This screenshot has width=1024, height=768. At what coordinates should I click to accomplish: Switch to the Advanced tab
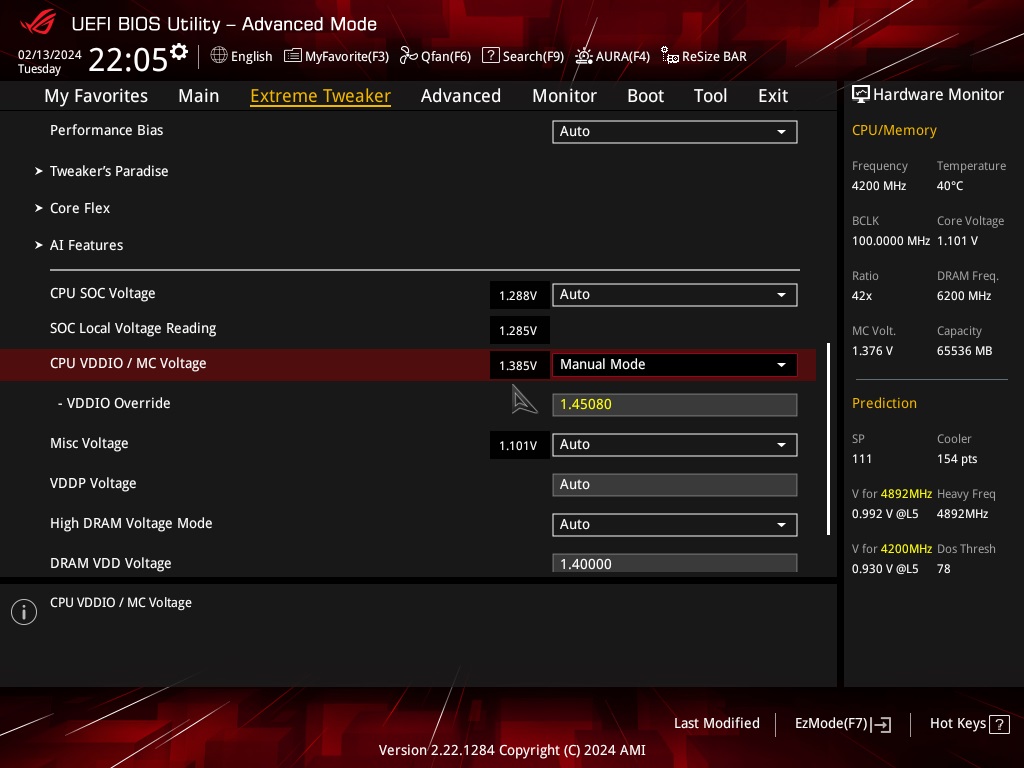[x=461, y=95]
